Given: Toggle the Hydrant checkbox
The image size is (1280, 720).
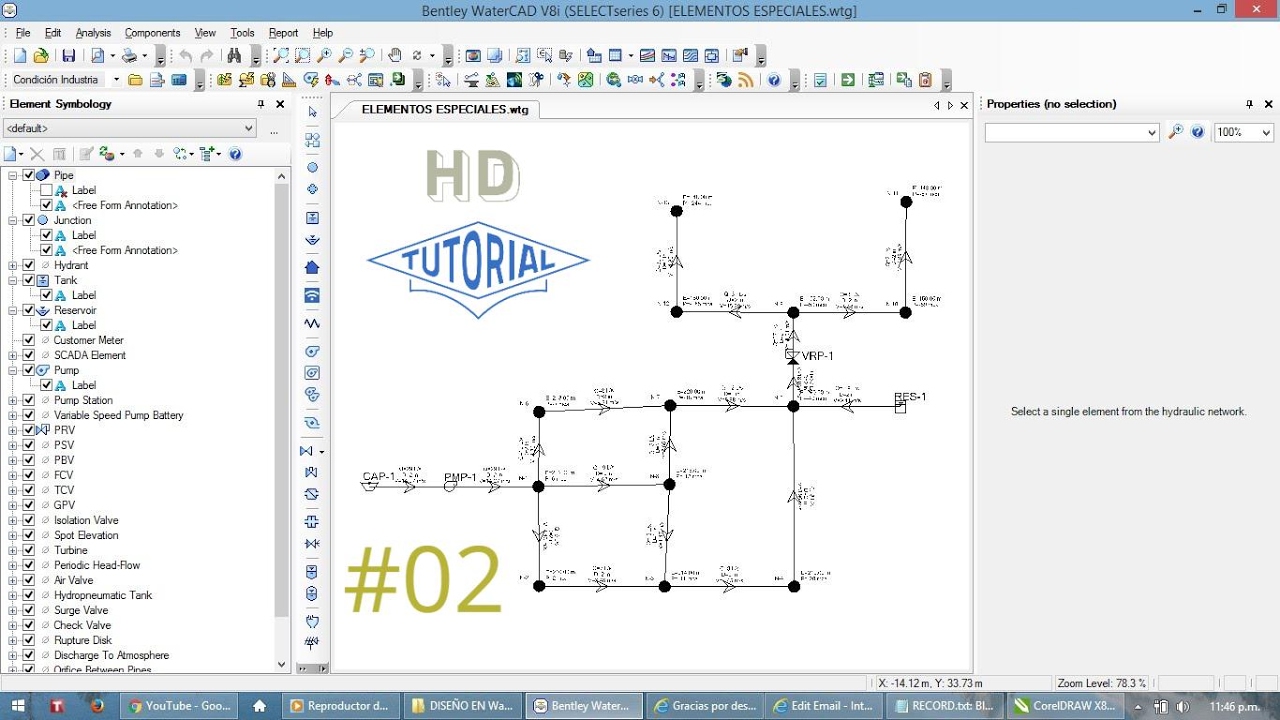Looking at the screenshot, I should (29, 265).
